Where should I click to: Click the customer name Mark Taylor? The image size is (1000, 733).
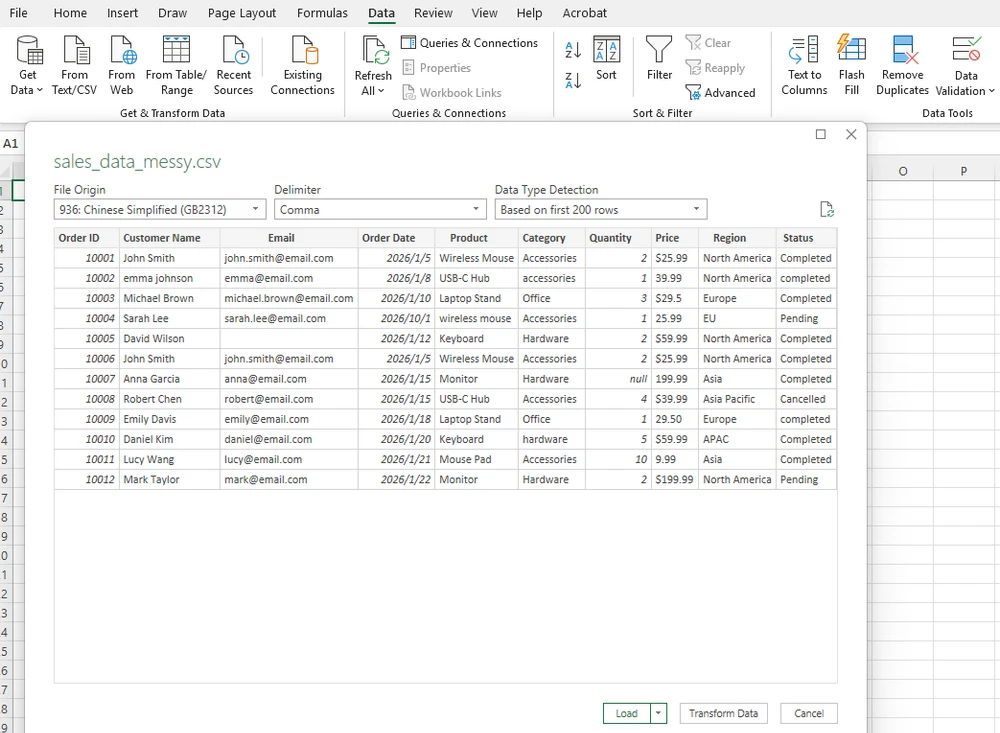170,479
